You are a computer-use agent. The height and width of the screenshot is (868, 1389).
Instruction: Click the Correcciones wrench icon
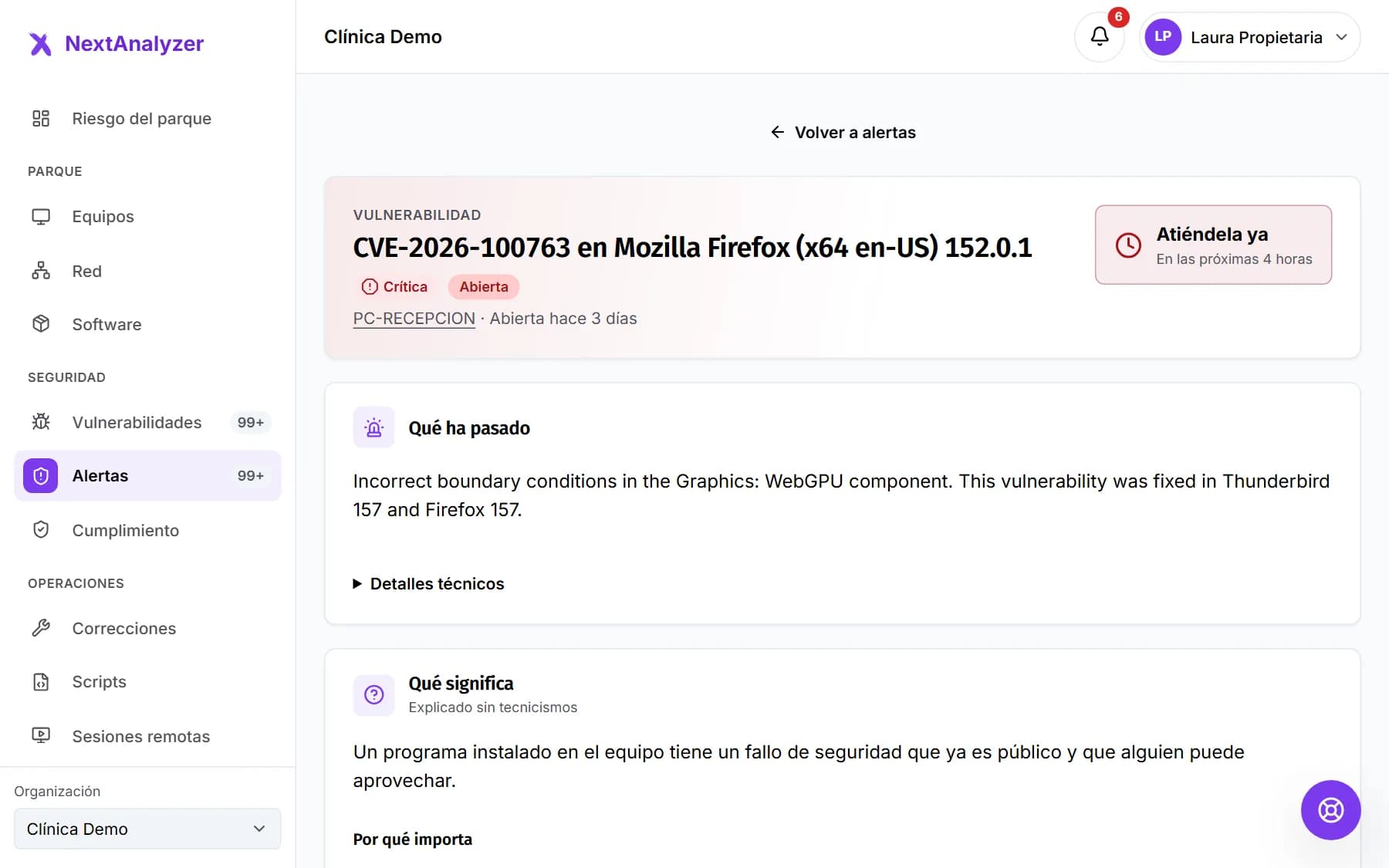[x=41, y=628]
